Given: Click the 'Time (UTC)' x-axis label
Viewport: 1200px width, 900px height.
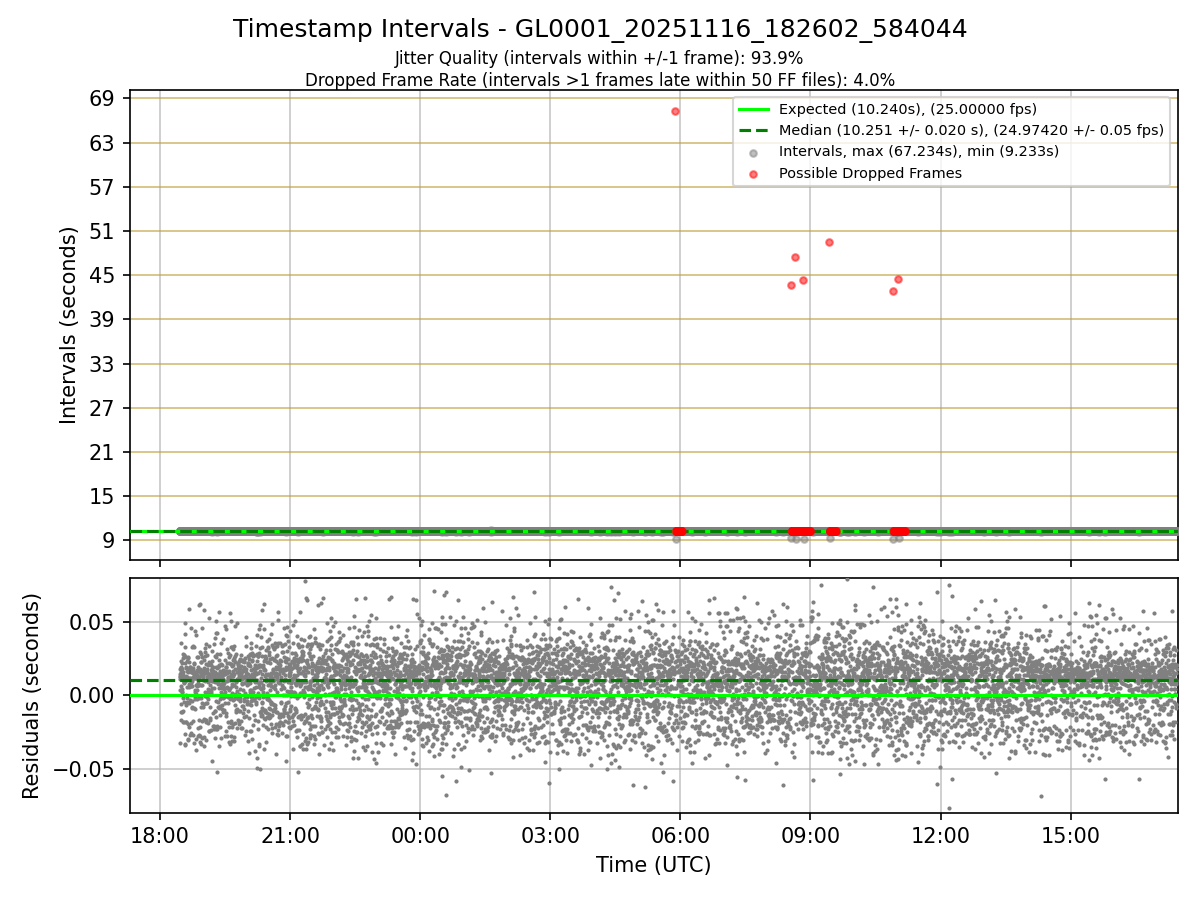Looking at the screenshot, I should point(653,865).
